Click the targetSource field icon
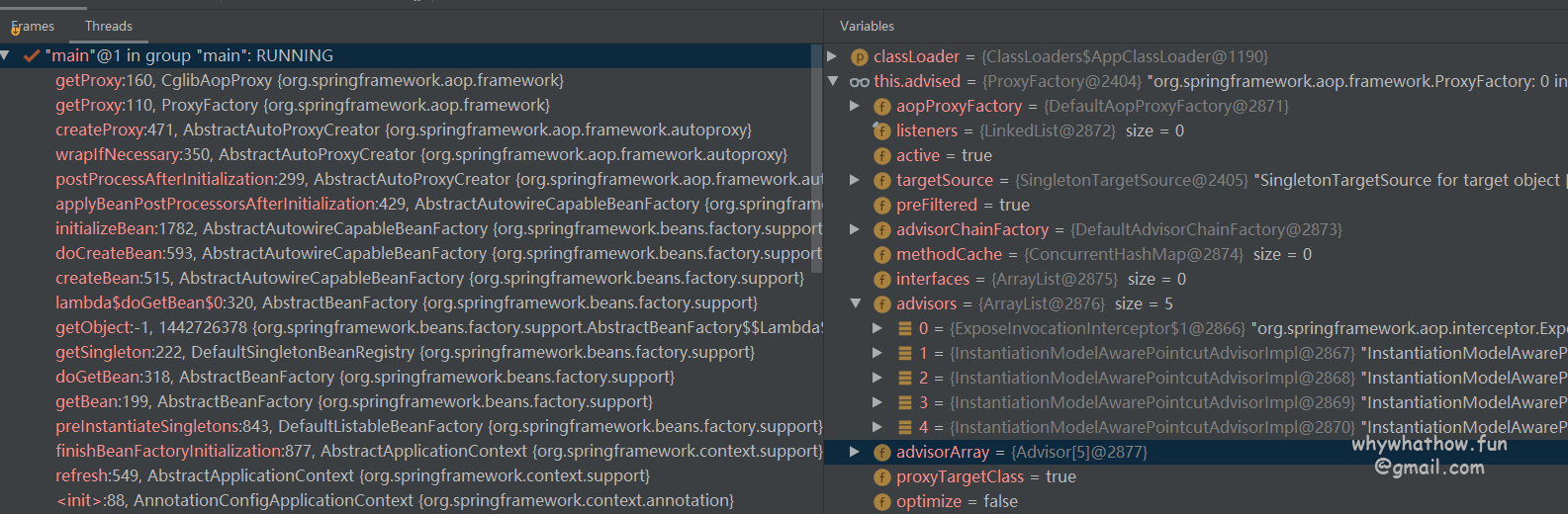This screenshot has height=514, width=1568. click(x=881, y=181)
